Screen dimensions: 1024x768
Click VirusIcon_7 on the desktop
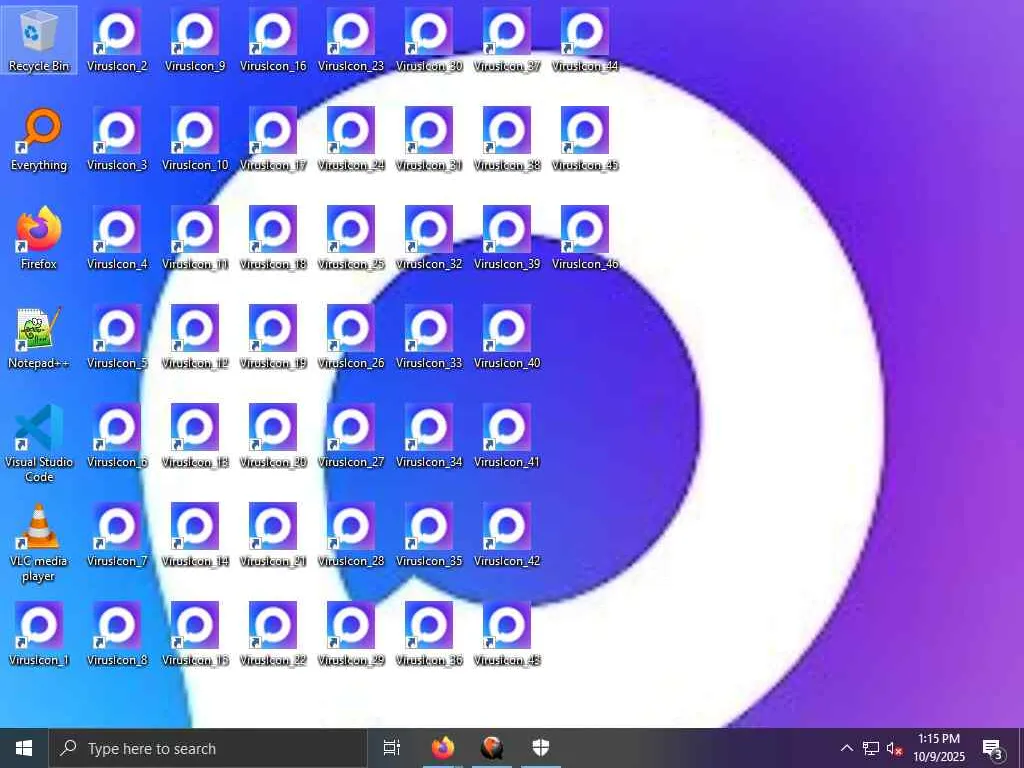[x=117, y=536]
